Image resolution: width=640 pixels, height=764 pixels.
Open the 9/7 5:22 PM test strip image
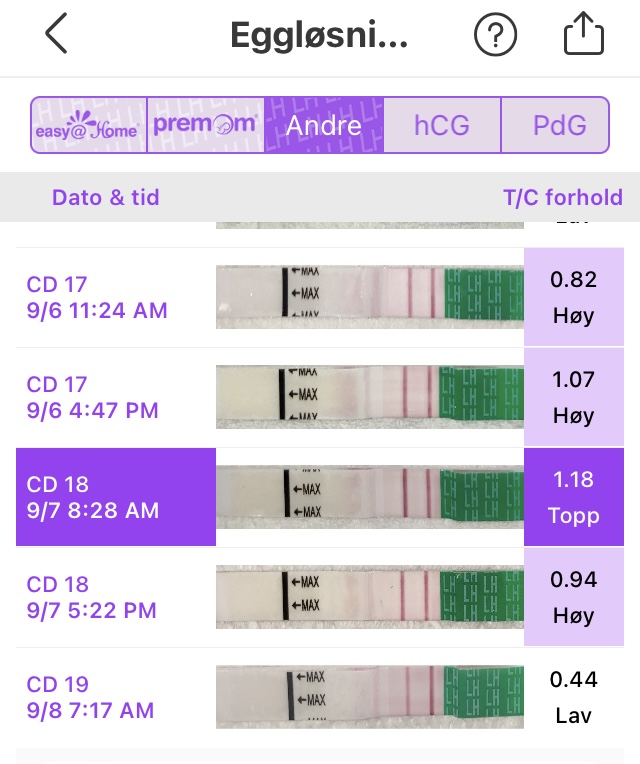pyautogui.click(x=370, y=597)
